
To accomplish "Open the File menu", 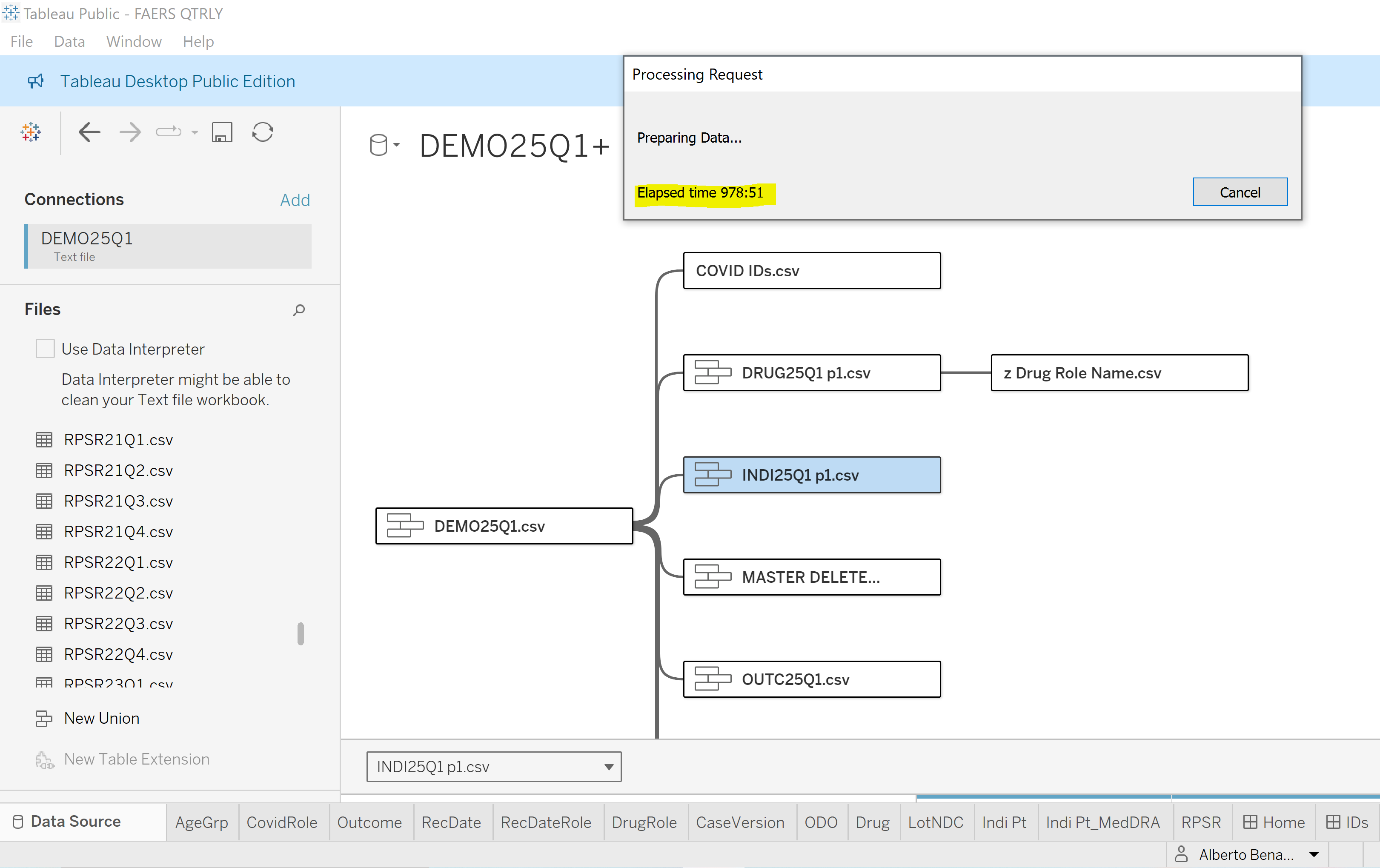I will 22,41.
